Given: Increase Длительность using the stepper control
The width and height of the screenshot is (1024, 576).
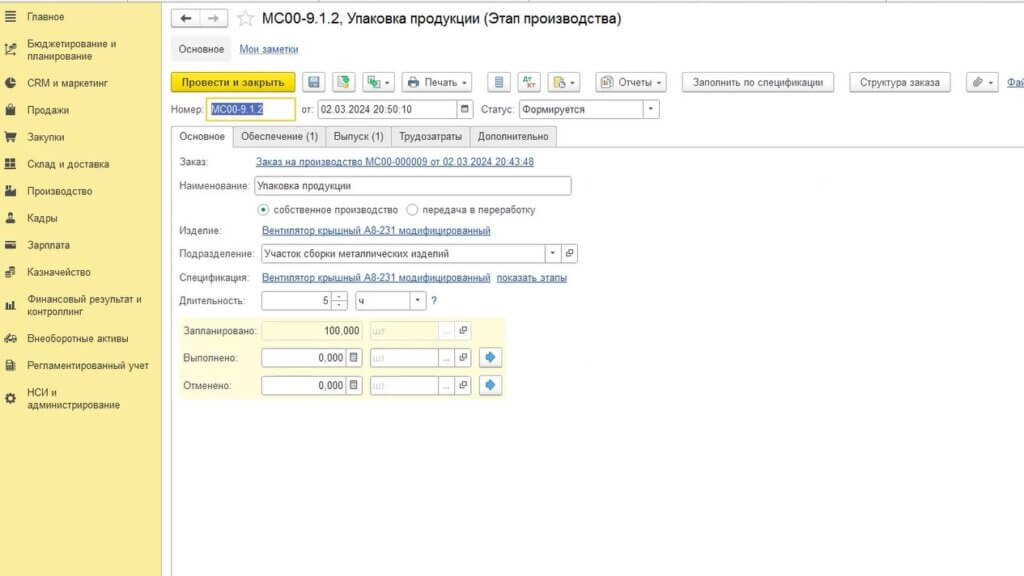Looking at the screenshot, I should pyautogui.click(x=338, y=297).
